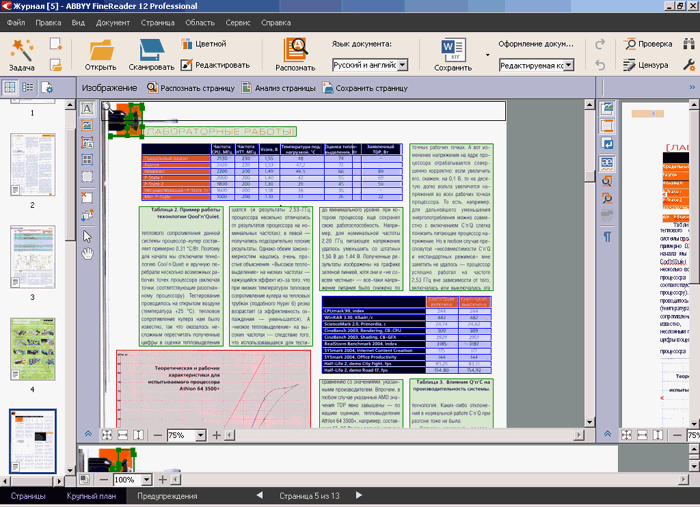Select the table area drawing tool
The height and width of the screenshot is (507, 700).
click(88, 159)
